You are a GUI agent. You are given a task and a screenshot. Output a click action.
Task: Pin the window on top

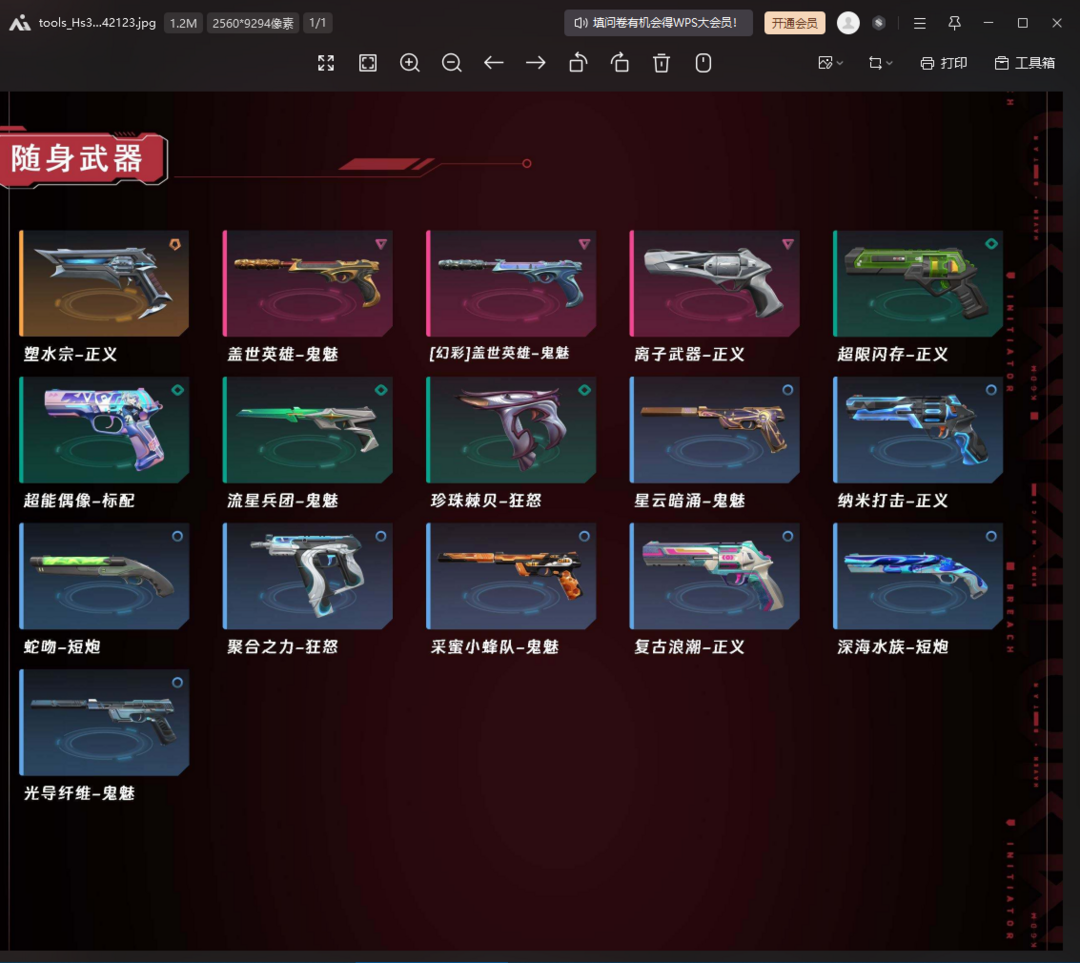tap(954, 23)
